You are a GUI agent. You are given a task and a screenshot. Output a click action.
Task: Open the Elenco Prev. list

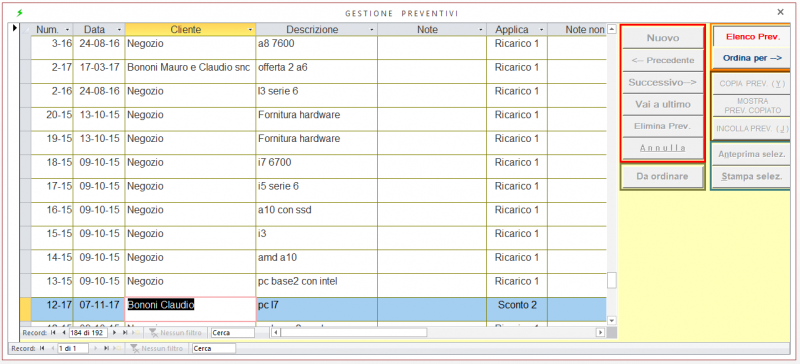point(753,37)
